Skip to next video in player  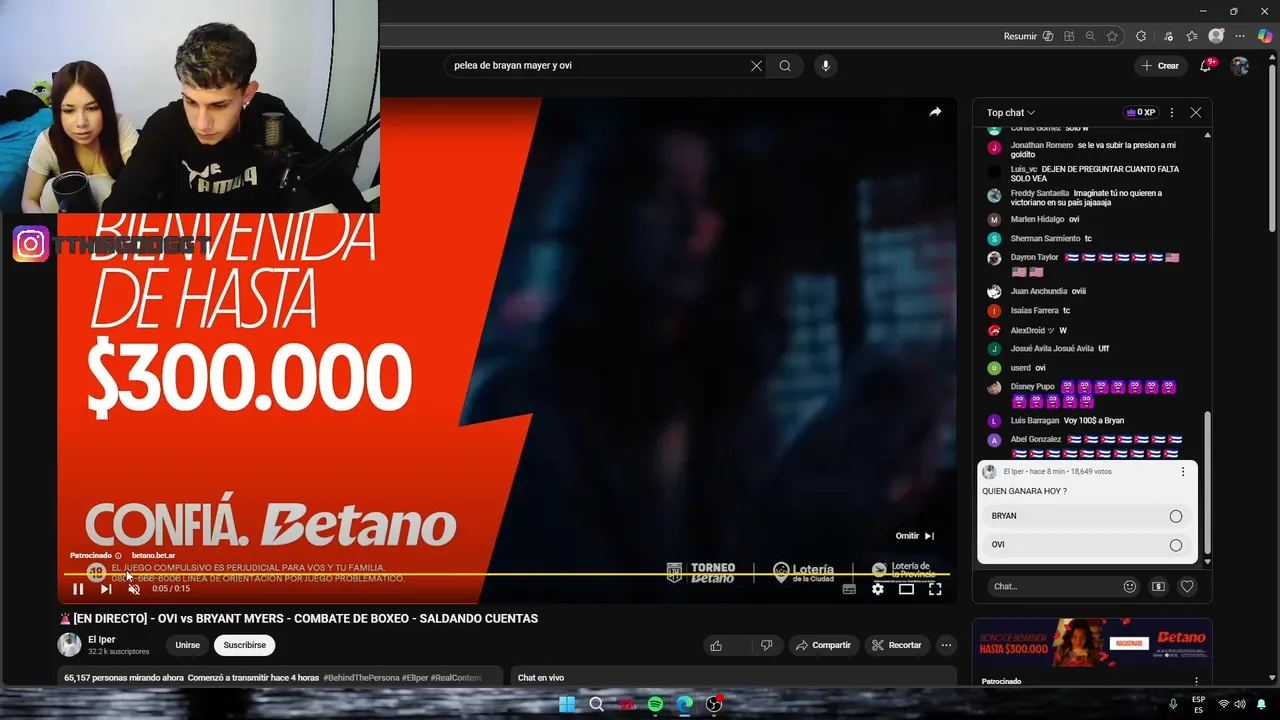[106, 589]
